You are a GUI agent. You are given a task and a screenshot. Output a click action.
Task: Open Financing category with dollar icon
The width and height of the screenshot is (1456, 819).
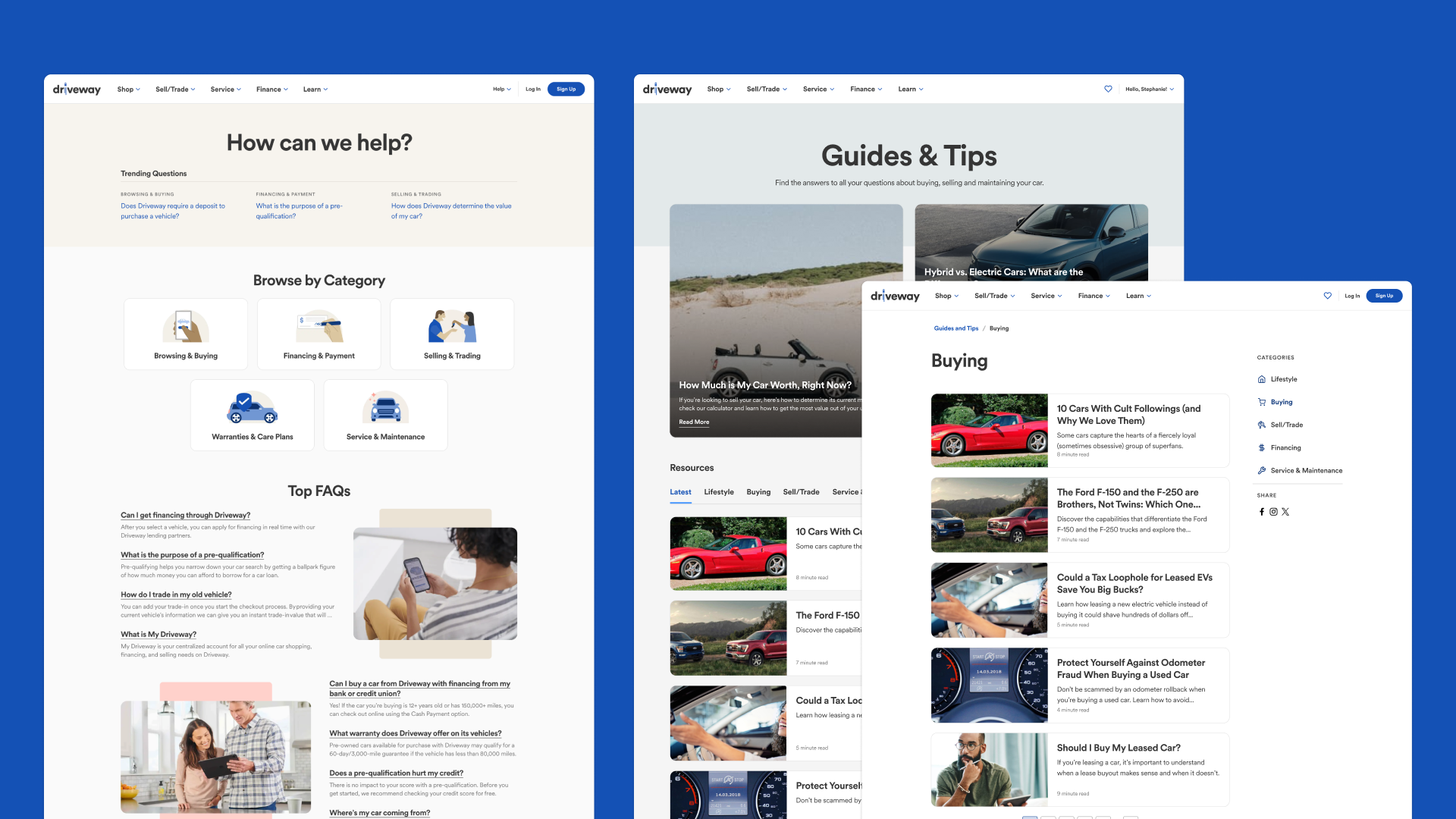[1285, 447]
